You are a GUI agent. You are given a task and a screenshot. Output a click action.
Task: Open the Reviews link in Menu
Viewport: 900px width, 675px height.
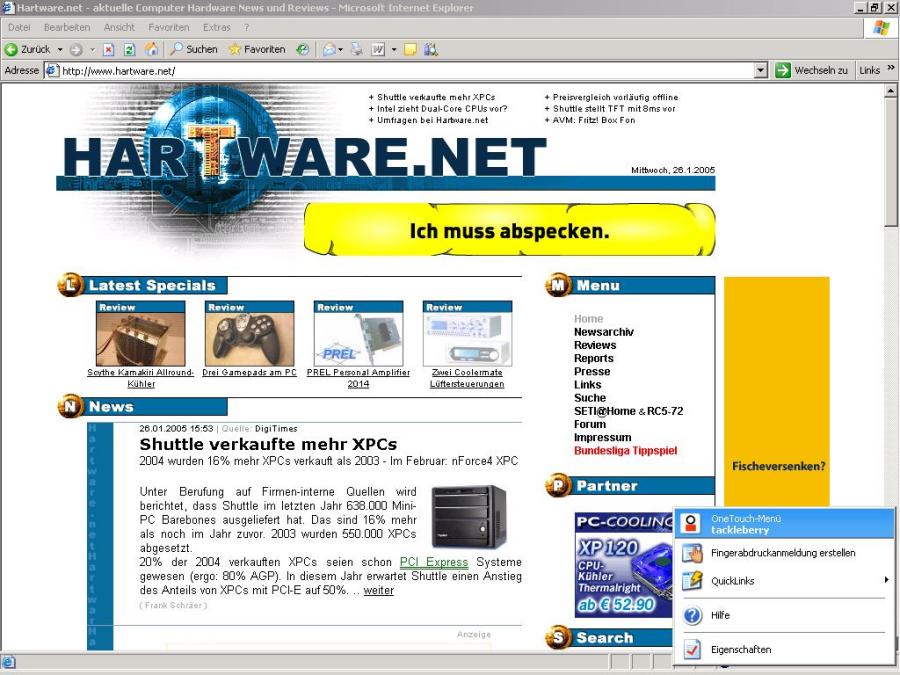595,345
